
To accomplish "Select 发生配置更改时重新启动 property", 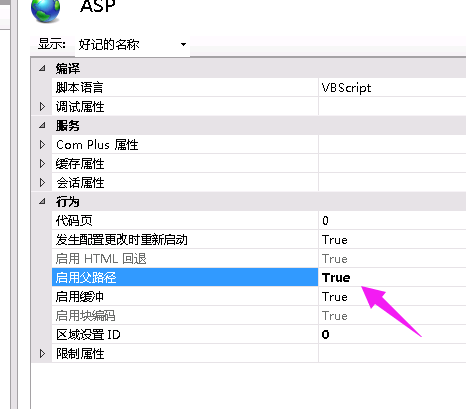I will (x=185, y=240).
